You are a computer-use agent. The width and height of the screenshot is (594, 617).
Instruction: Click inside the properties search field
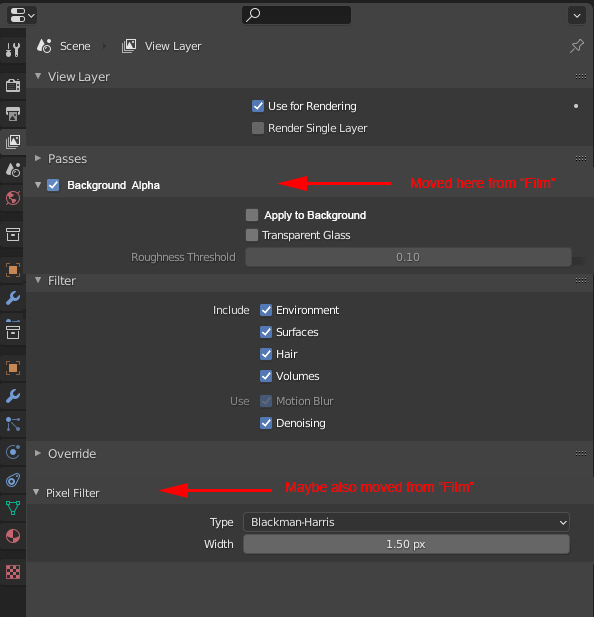296,15
